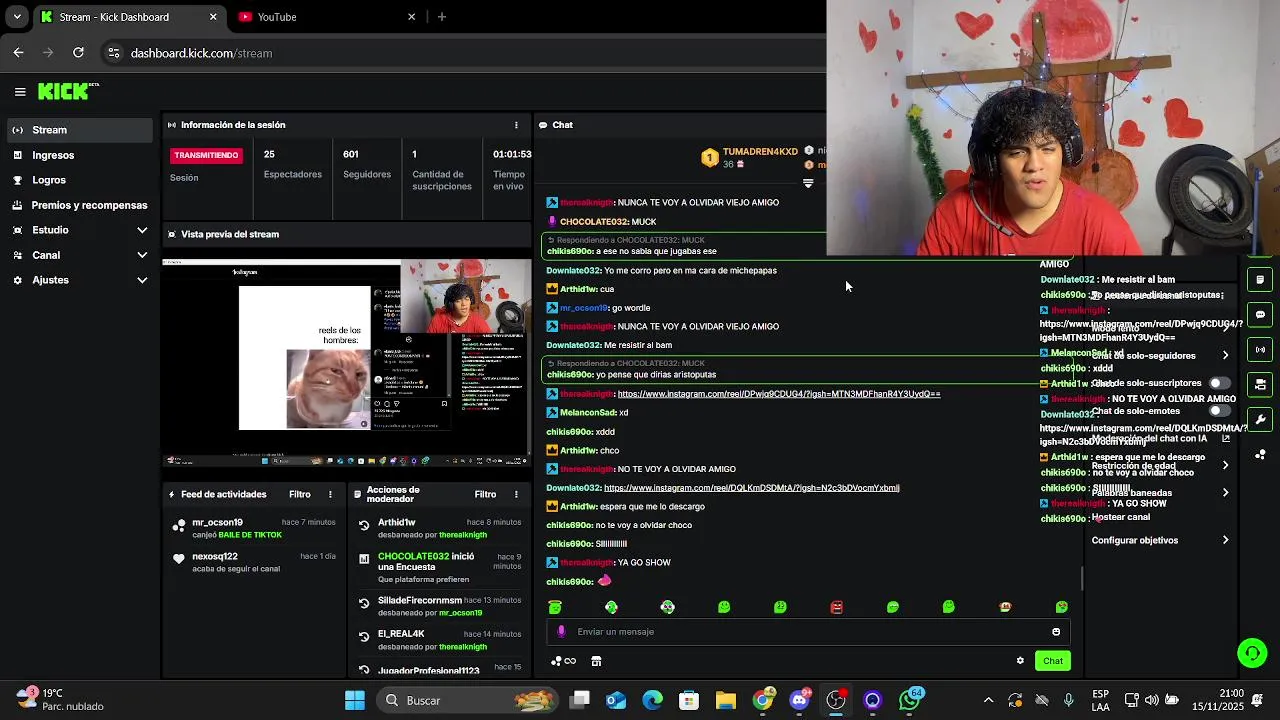The height and width of the screenshot is (720, 1280).
Task: Toggle Chat de solo-suscriptores switch
Action: [1219, 383]
